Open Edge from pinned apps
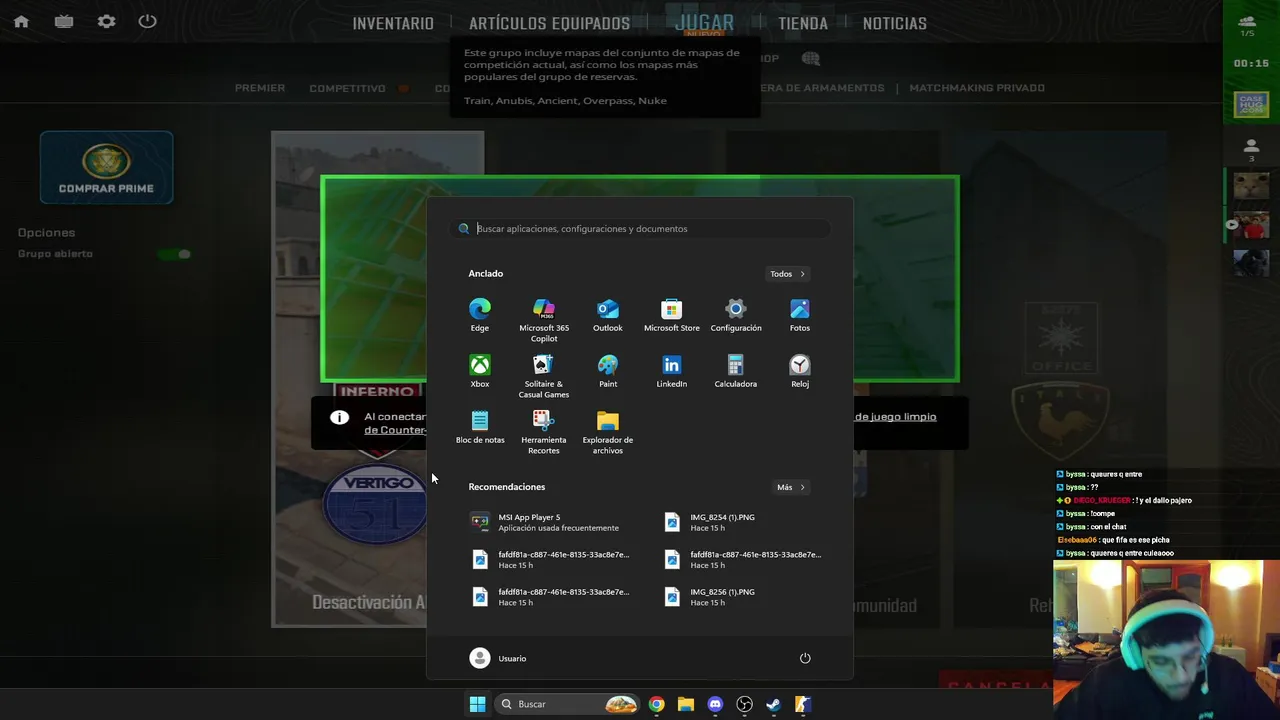The image size is (1280, 720). (480, 315)
